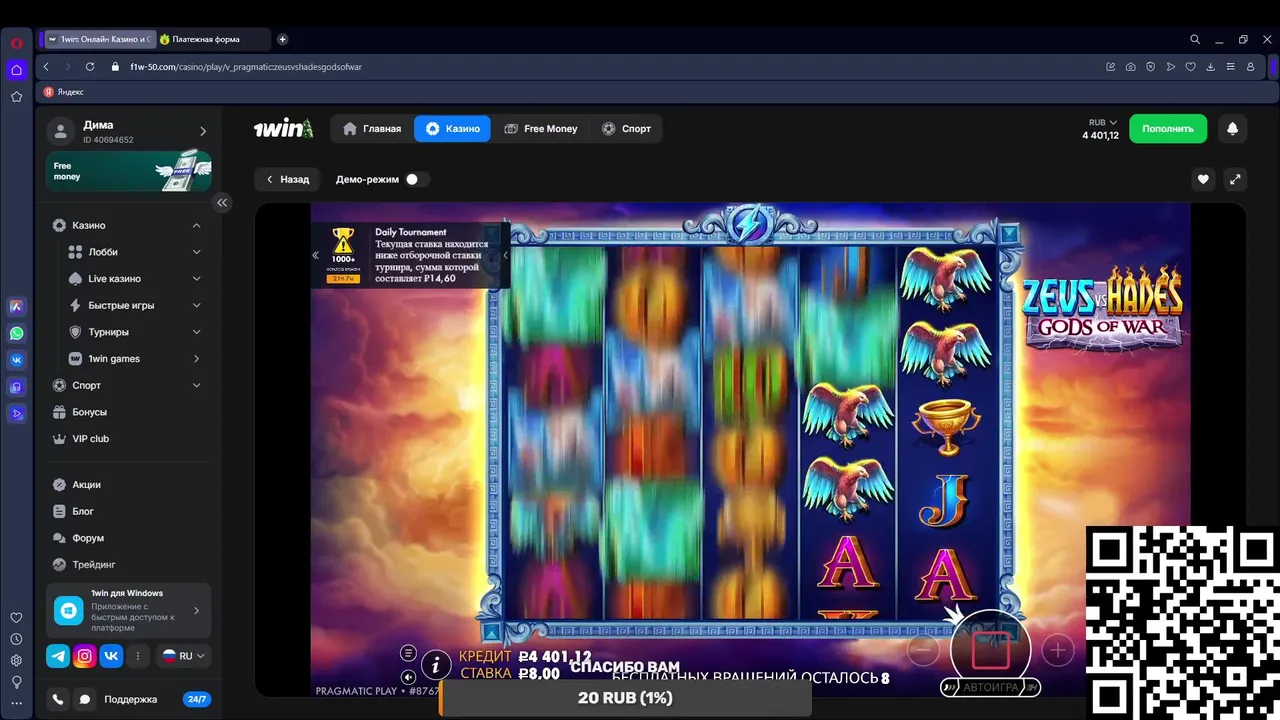
Task: Show more social links menu
Action: click(x=138, y=656)
